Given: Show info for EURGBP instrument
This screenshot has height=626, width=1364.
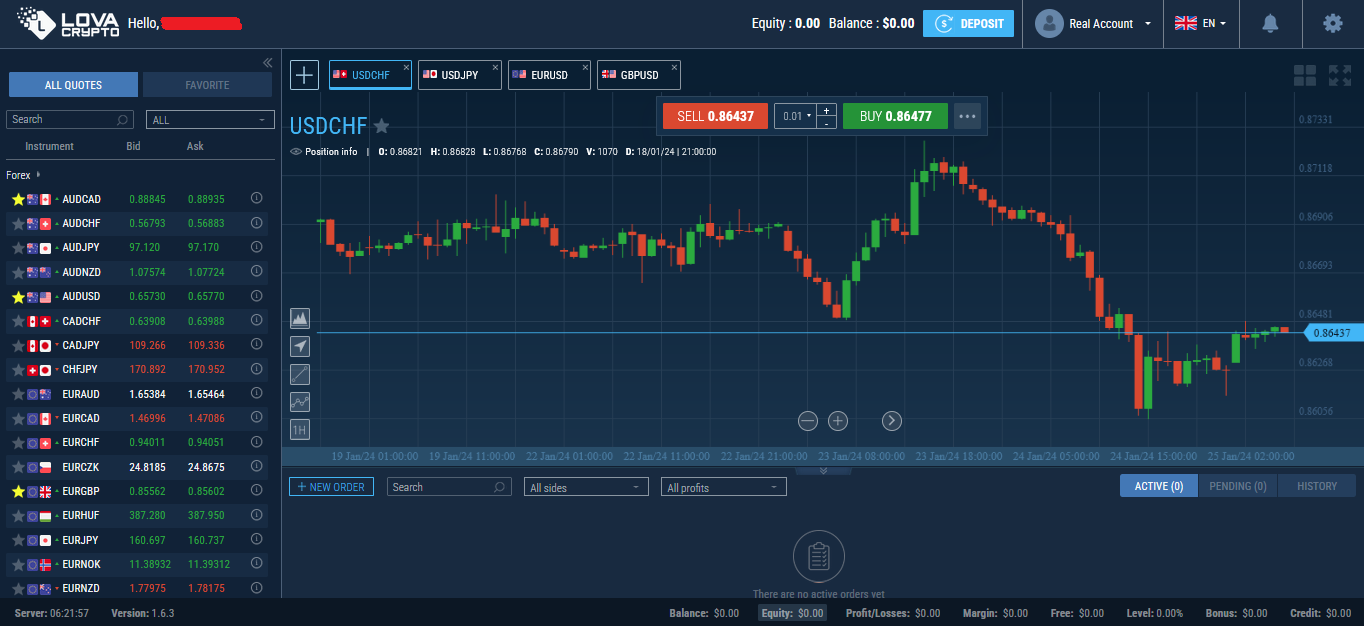Looking at the screenshot, I should coord(256,491).
